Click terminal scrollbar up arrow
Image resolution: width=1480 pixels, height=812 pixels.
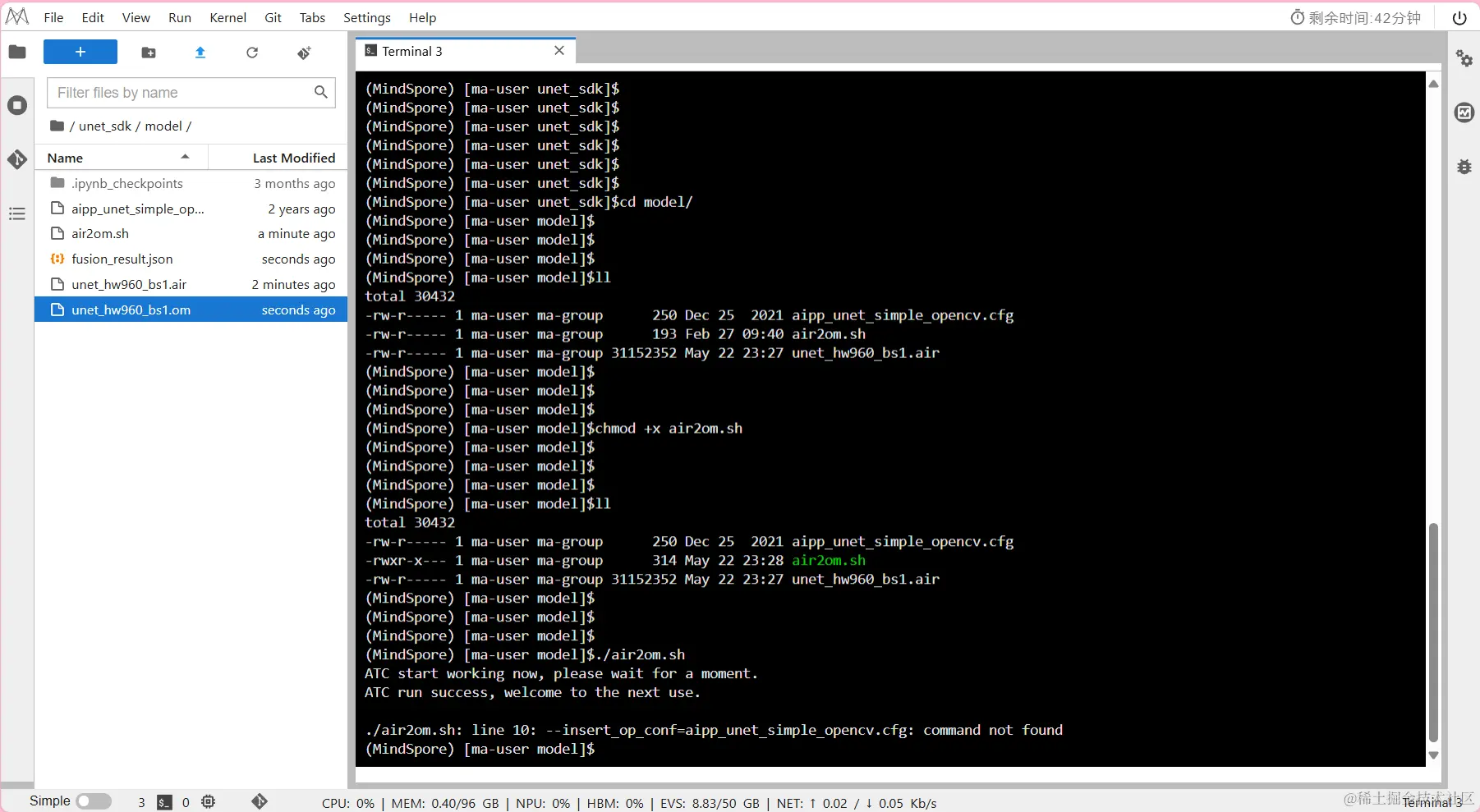(x=1433, y=84)
